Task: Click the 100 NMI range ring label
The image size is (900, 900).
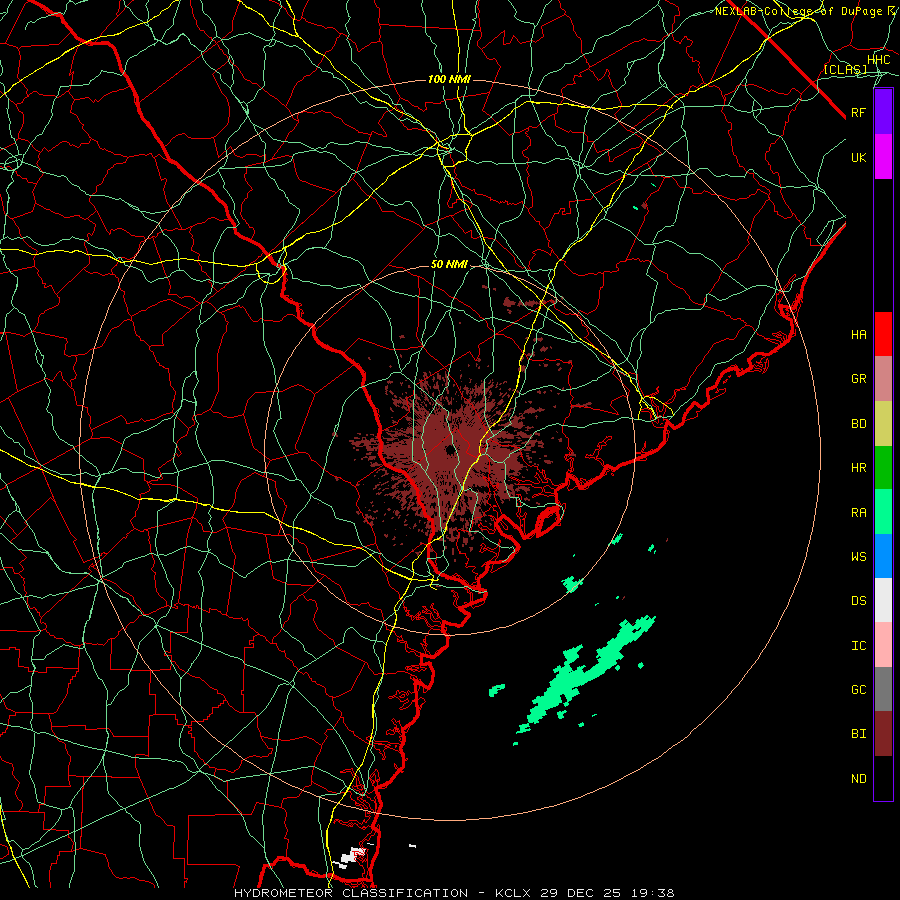Action: [449, 79]
